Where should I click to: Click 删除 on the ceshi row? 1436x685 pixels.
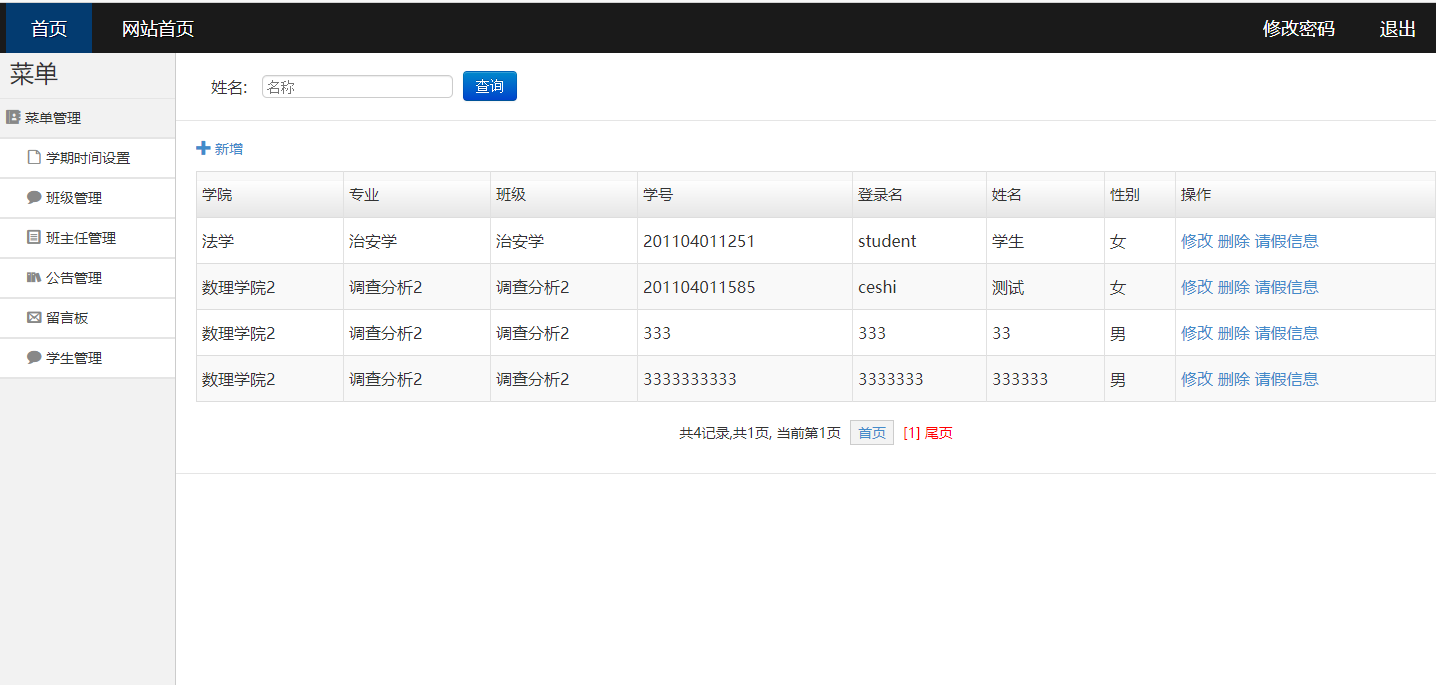1235,286
